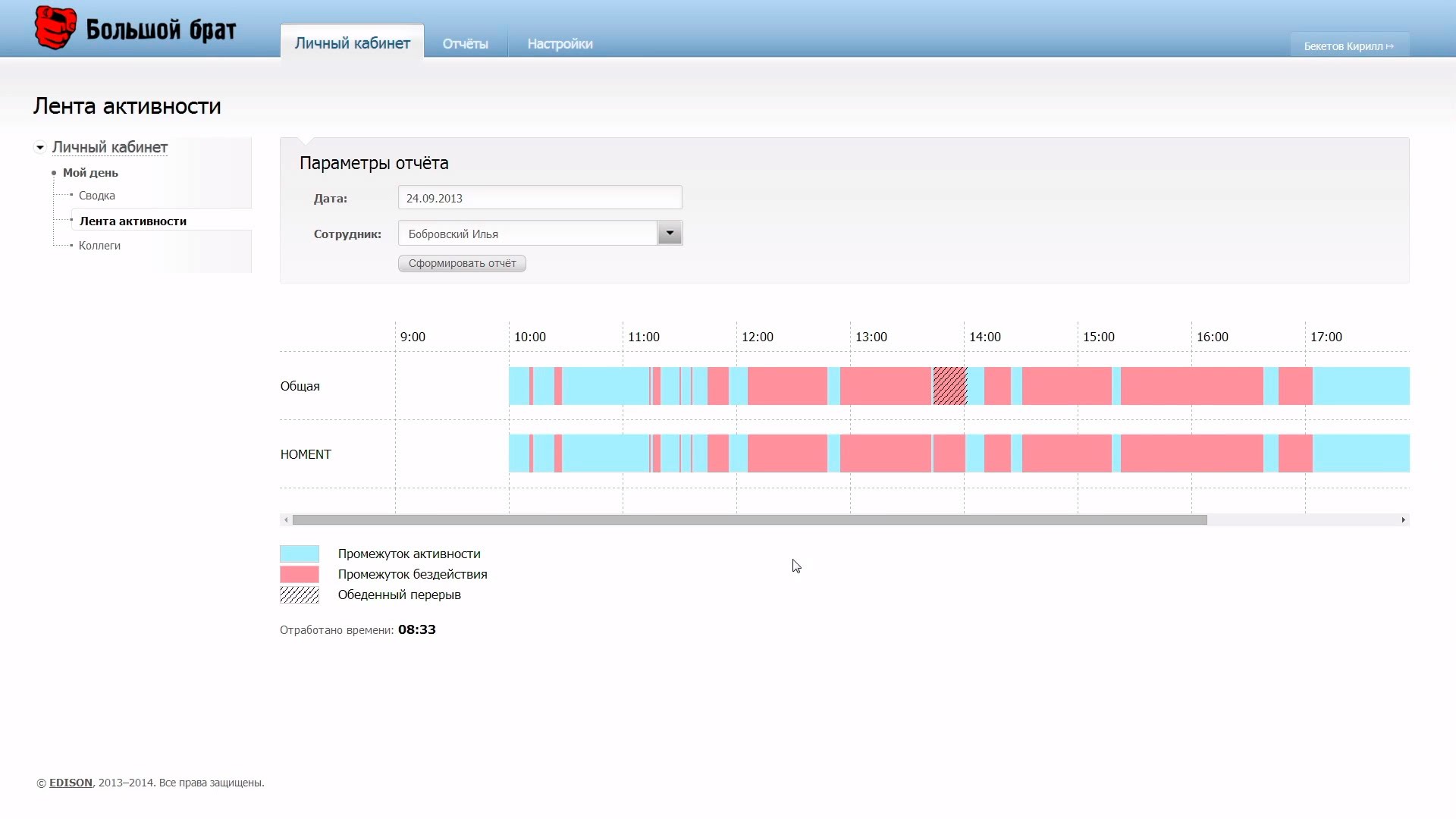This screenshot has width=1456, height=819.
Task: Click the Параметры отчёта panel title
Action: click(x=374, y=163)
